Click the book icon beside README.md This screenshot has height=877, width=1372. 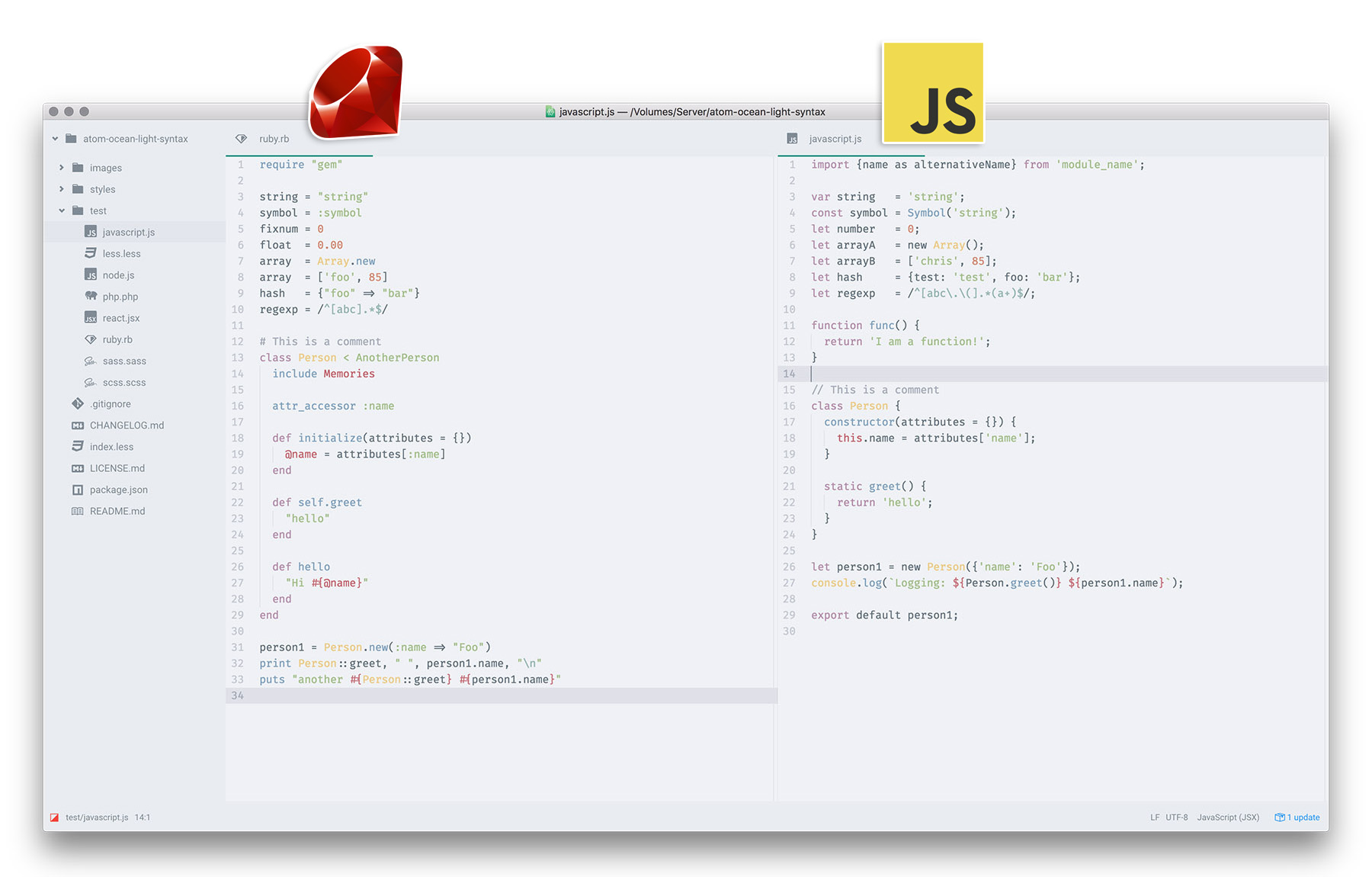click(x=78, y=511)
